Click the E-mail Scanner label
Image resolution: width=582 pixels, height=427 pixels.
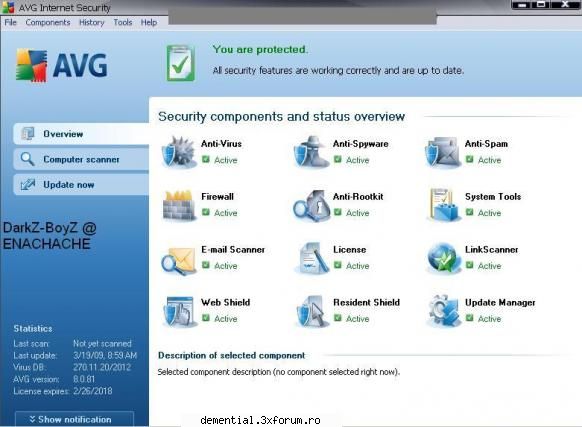click(233, 250)
